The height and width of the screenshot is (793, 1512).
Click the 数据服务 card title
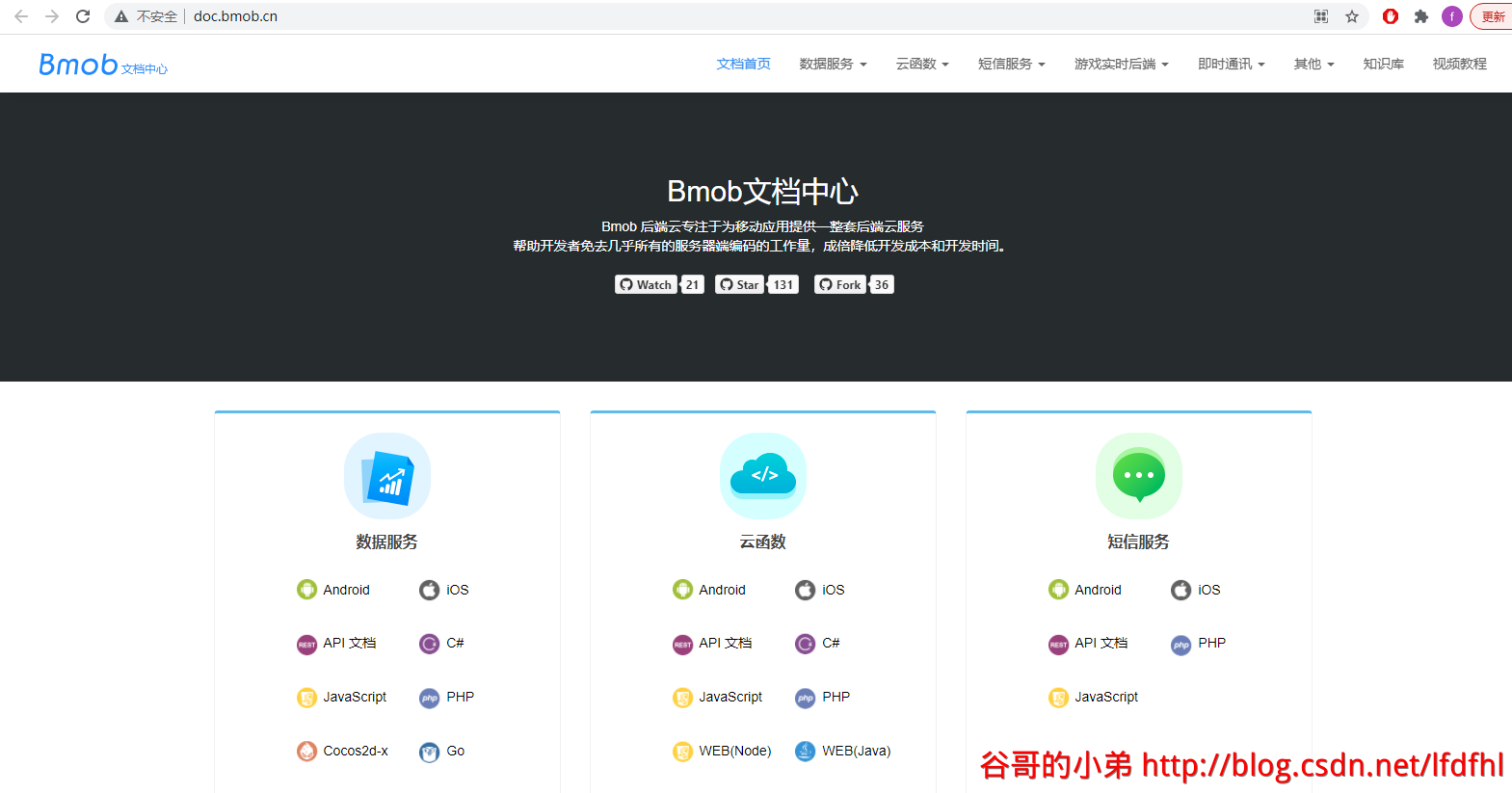(x=387, y=542)
